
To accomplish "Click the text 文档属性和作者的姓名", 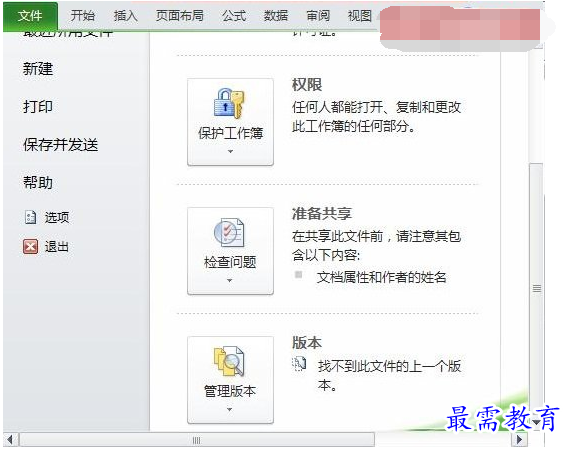I will tap(381, 277).
